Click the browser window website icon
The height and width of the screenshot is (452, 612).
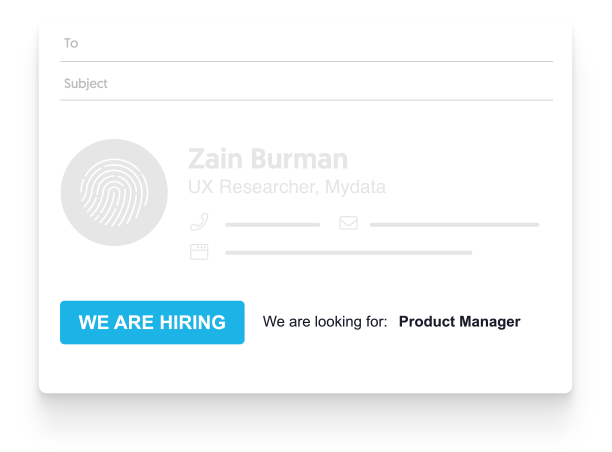(x=199, y=252)
